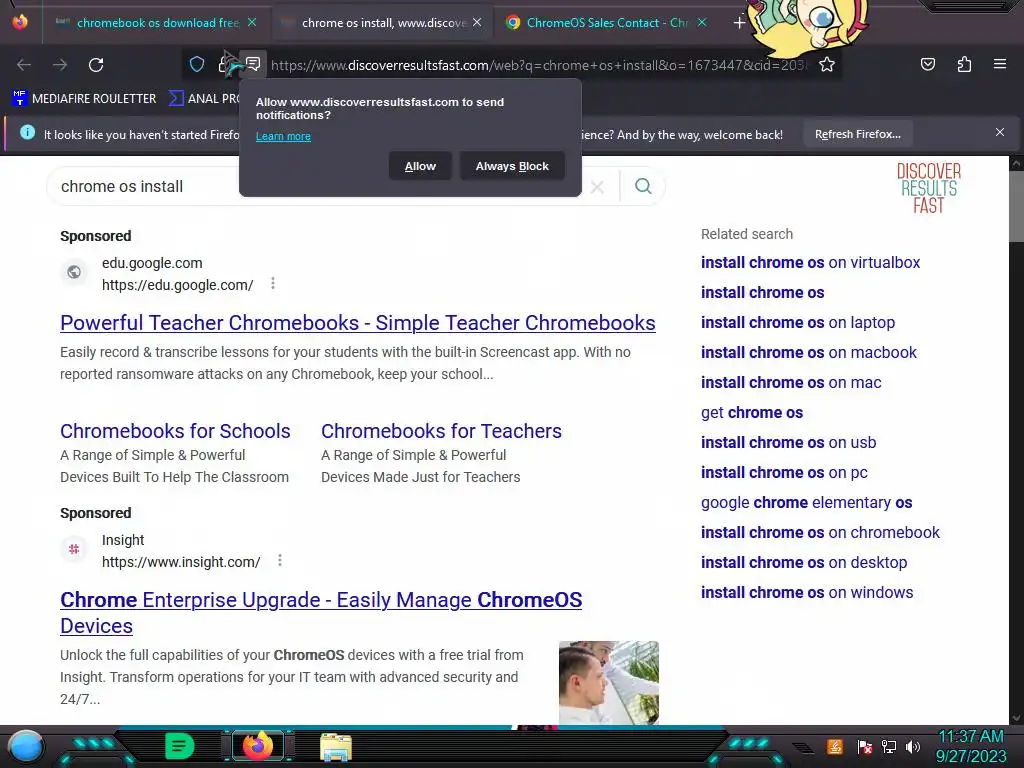Click the https://www.insight.com/ URL text
Image resolution: width=1024 pixels, height=768 pixels.
(181, 562)
